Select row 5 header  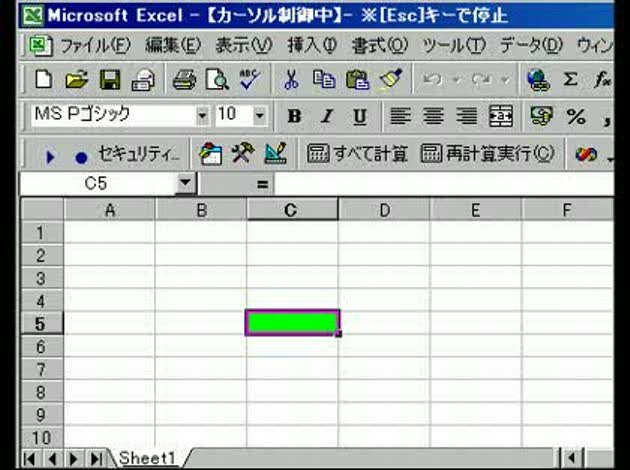pos(42,324)
